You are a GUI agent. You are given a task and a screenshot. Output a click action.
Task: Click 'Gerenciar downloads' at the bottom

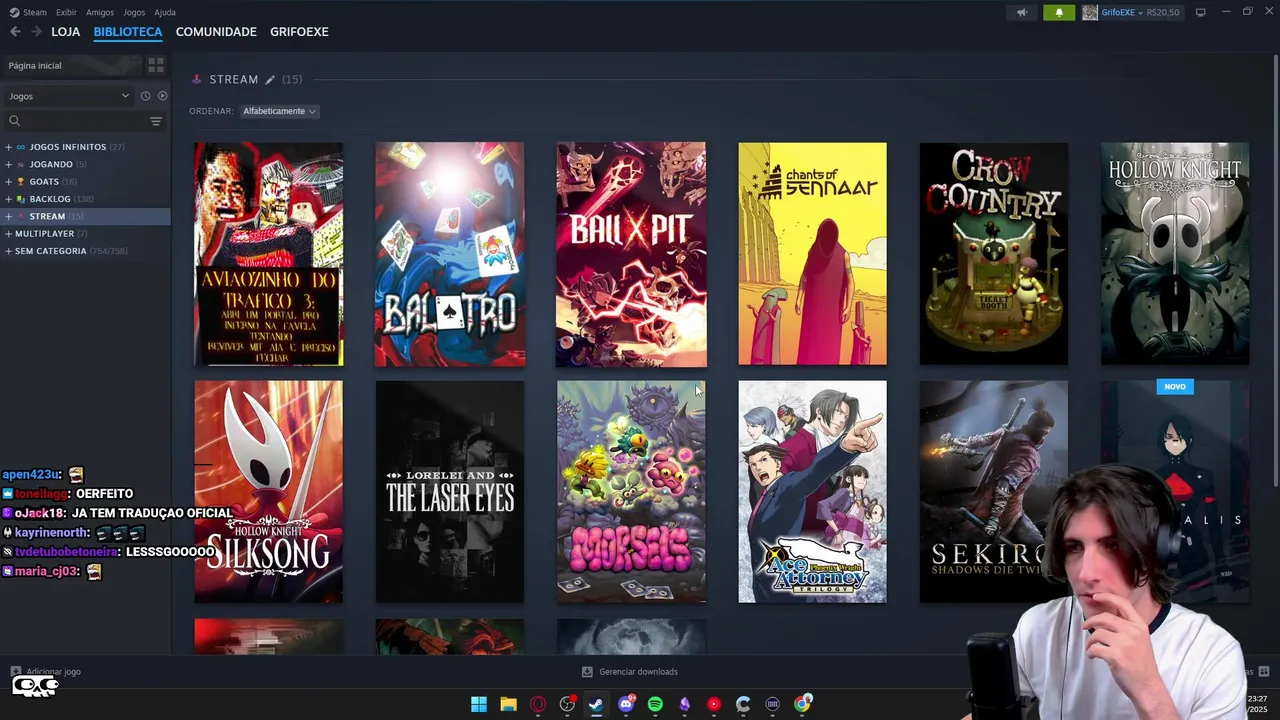tap(630, 672)
